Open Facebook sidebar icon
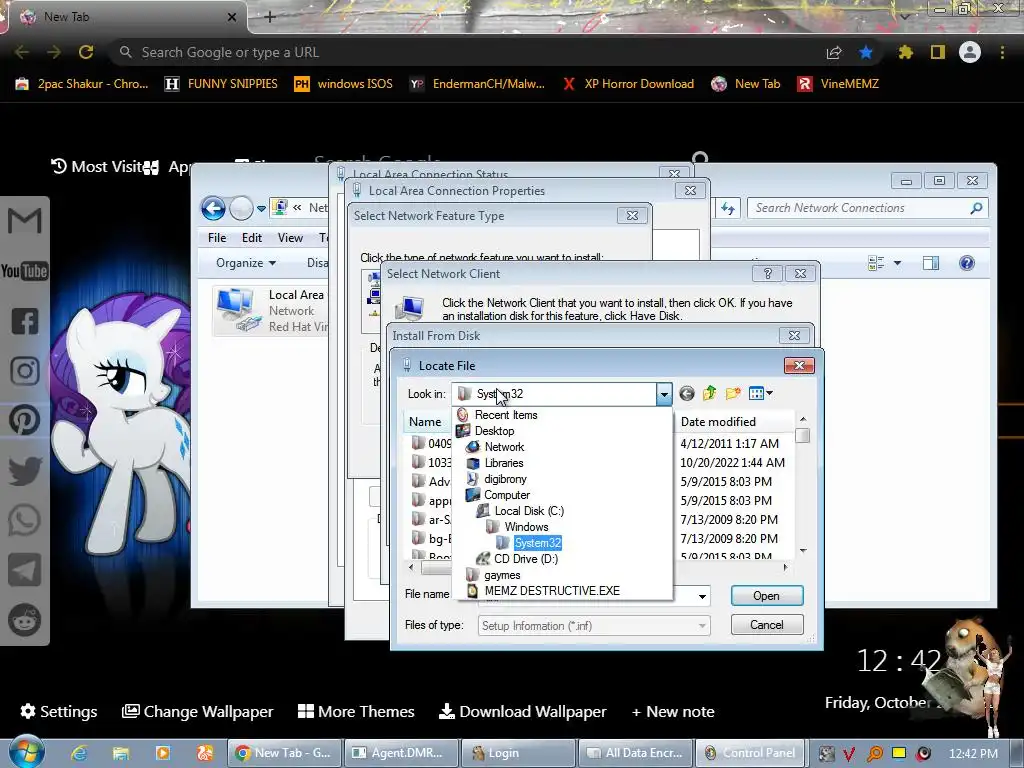1024x768 pixels. [x=25, y=321]
